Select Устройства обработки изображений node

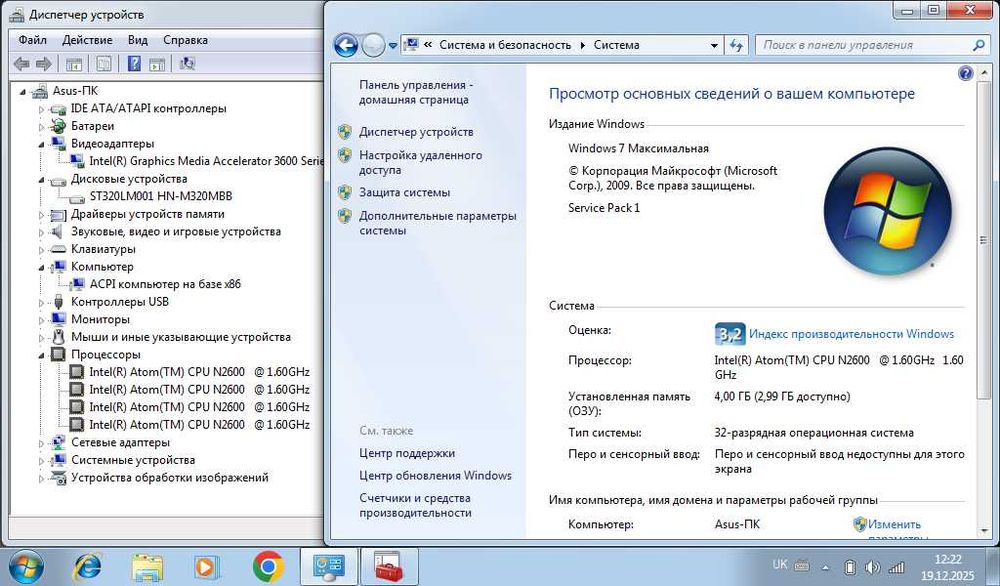point(170,477)
